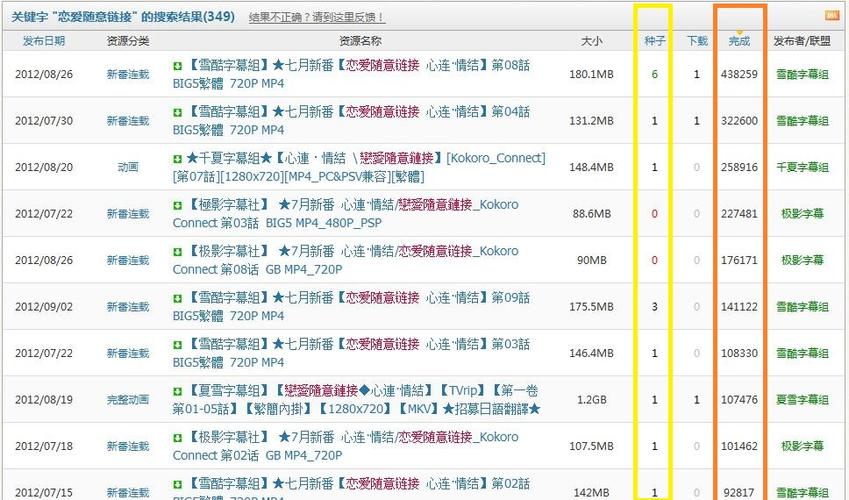Sort results by 完成 column header
The height and width of the screenshot is (500, 849).
739,41
